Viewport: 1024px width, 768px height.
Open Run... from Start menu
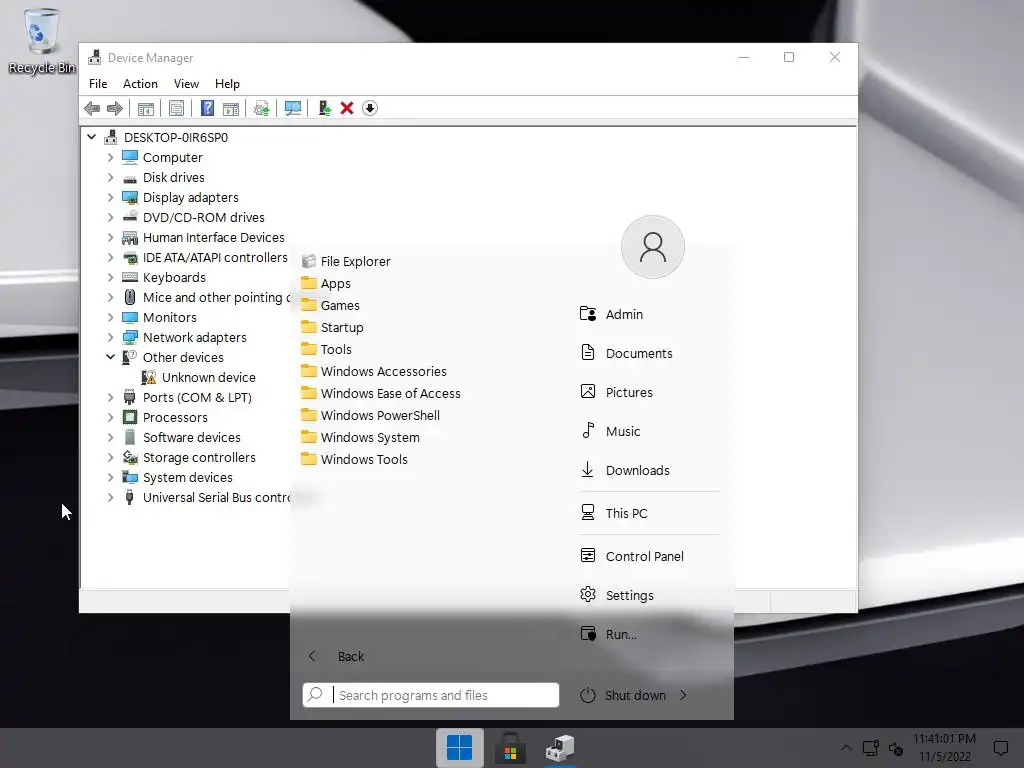(x=608, y=634)
